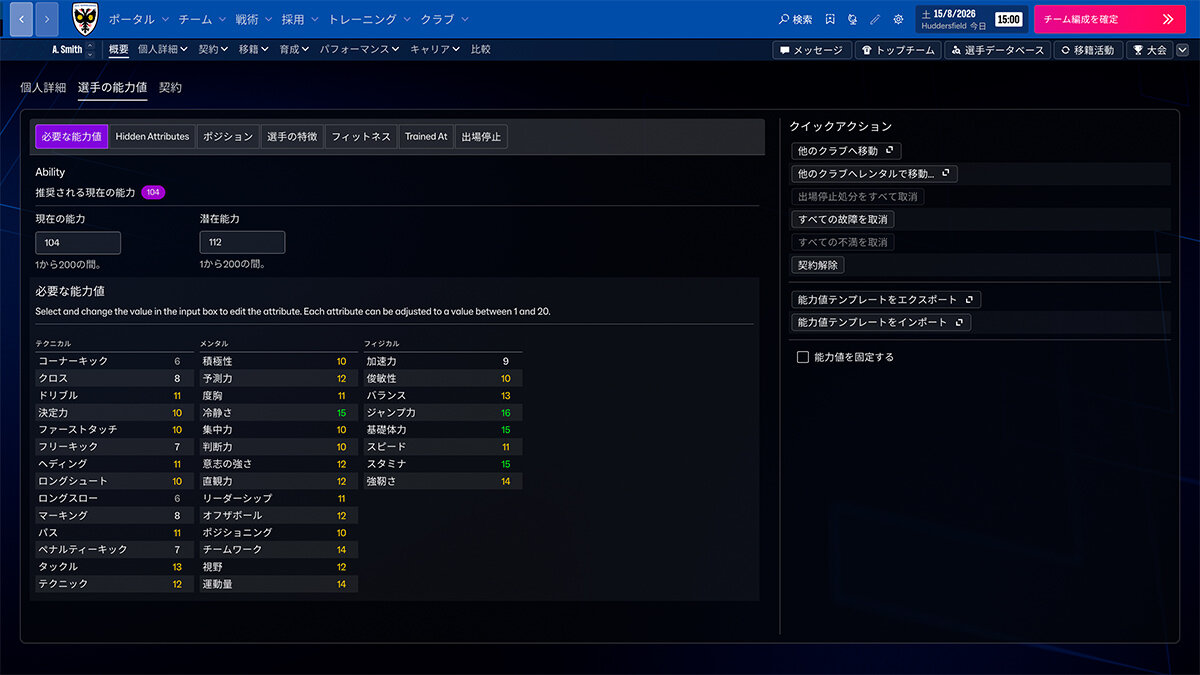Edit the ロングスロー attribute value

pos(177,498)
